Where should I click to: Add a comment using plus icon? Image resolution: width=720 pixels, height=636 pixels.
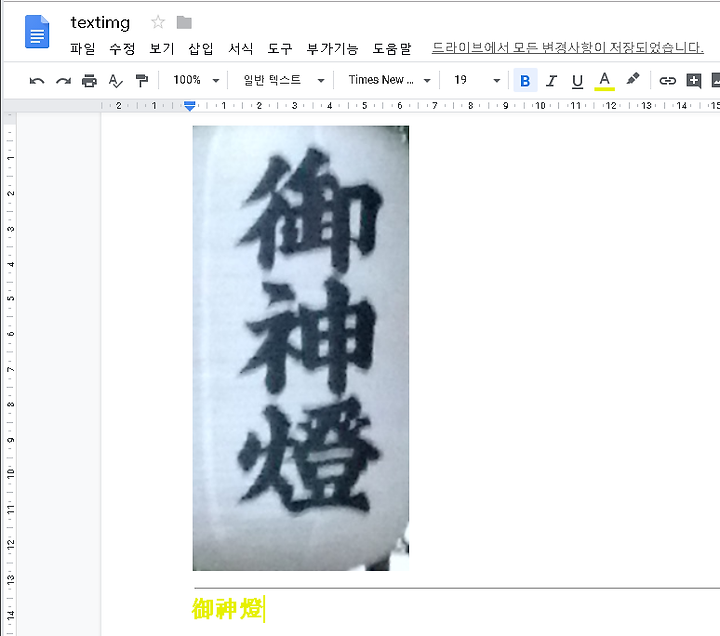[x=693, y=81]
